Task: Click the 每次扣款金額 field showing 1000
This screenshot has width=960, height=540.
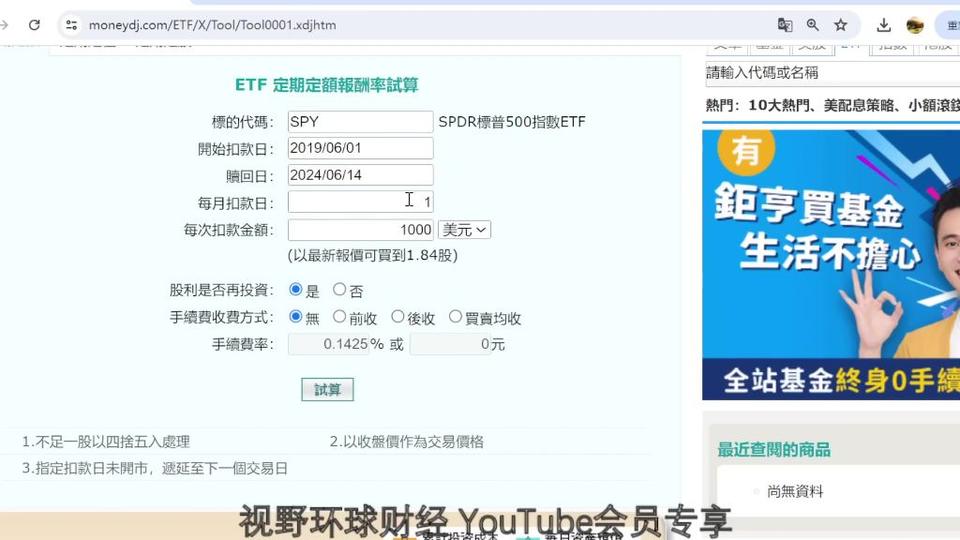Action: click(361, 230)
